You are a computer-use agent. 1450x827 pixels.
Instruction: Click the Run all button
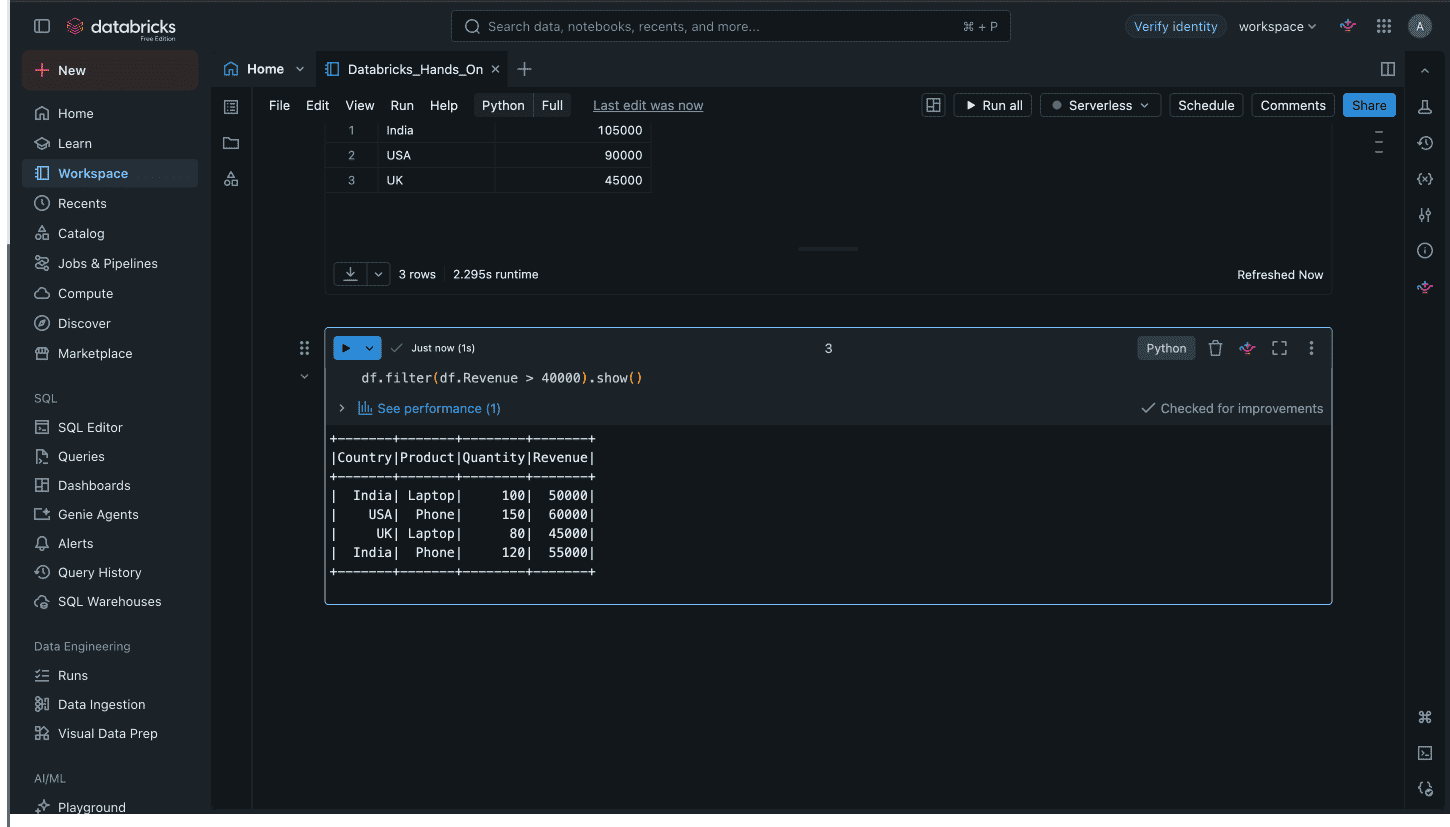click(x=995, y=105)
